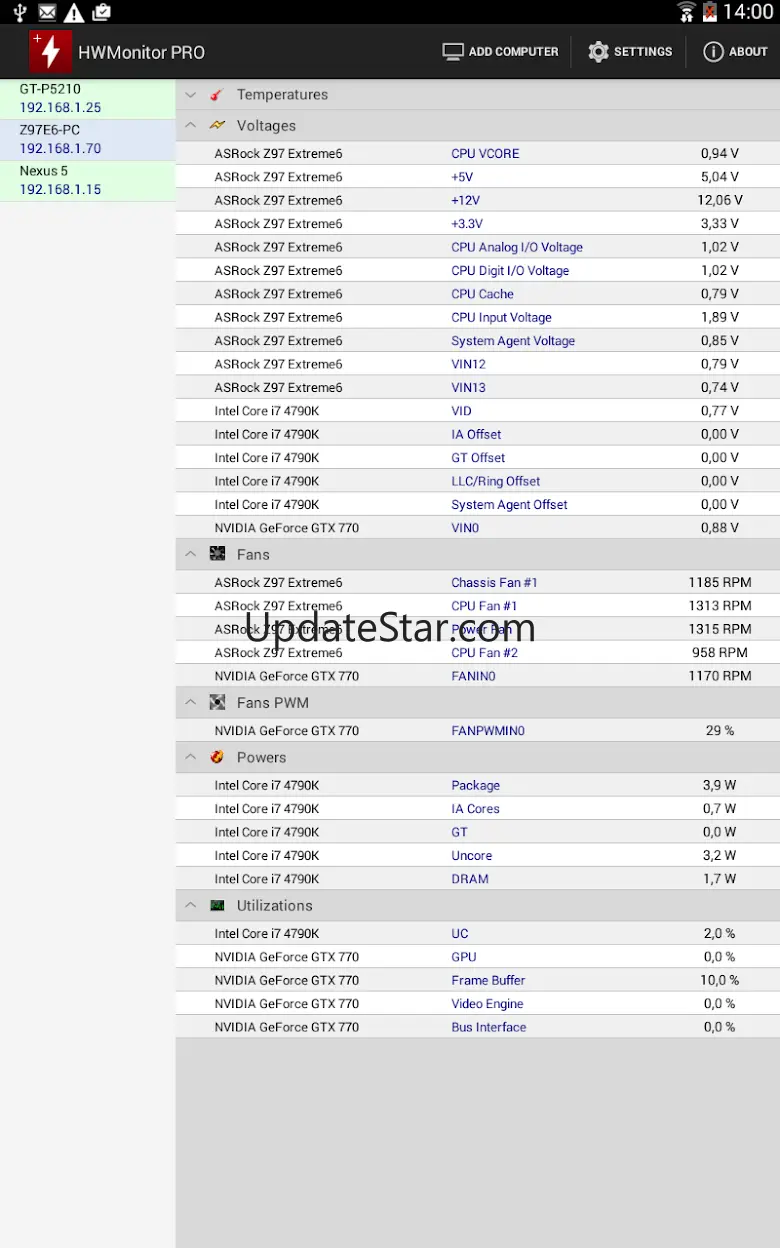
Task: Click the Temperatures section title
Action: tap(282, 95)
